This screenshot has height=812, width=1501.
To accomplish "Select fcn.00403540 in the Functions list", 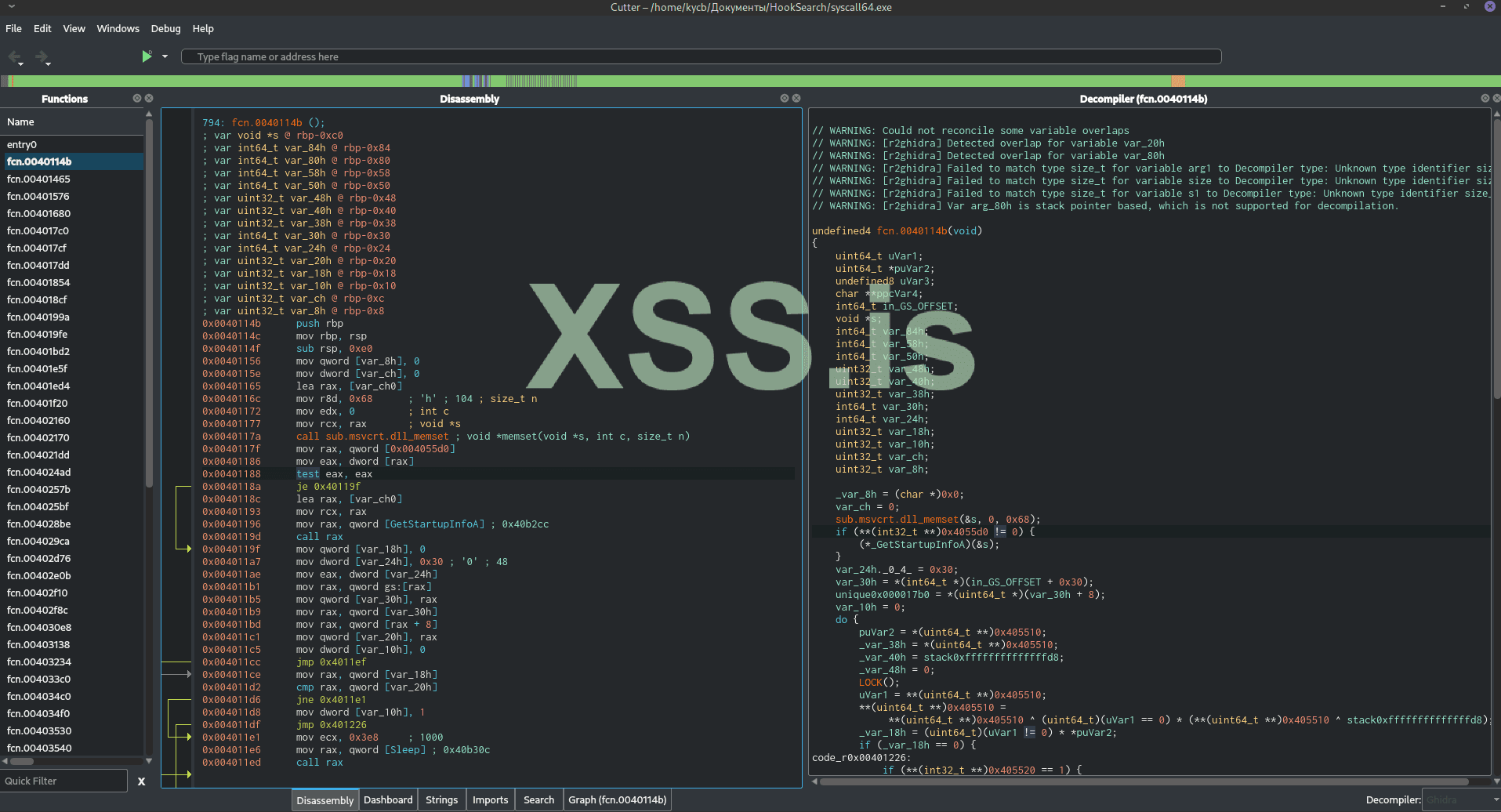I will [72, 748].
